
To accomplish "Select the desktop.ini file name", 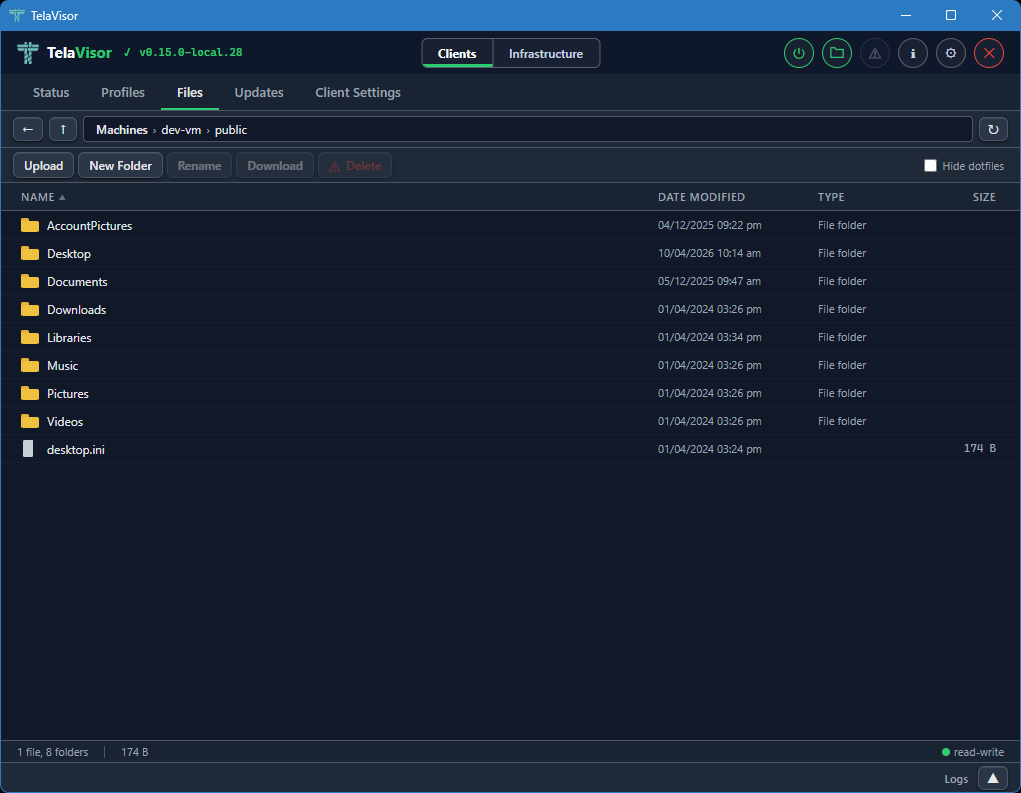I will pos(76,449).
